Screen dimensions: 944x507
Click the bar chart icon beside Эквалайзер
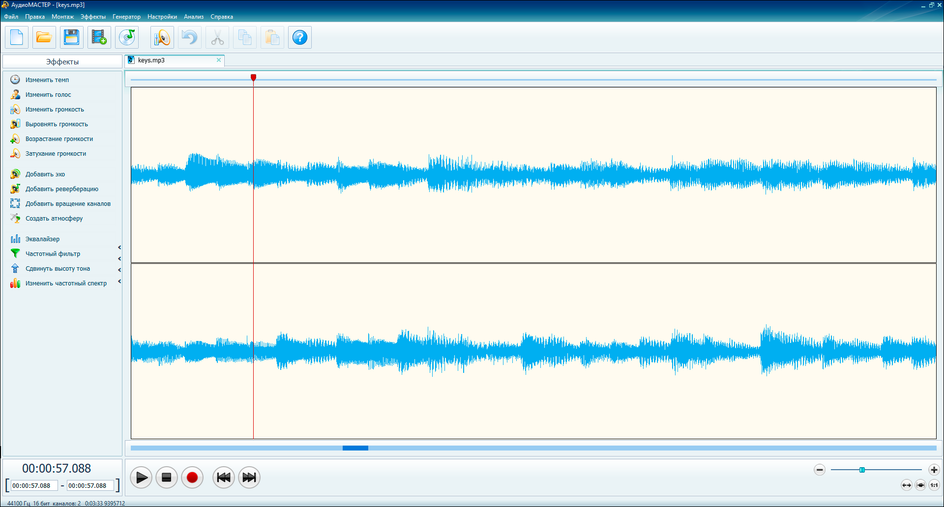[x=15, y=239]
